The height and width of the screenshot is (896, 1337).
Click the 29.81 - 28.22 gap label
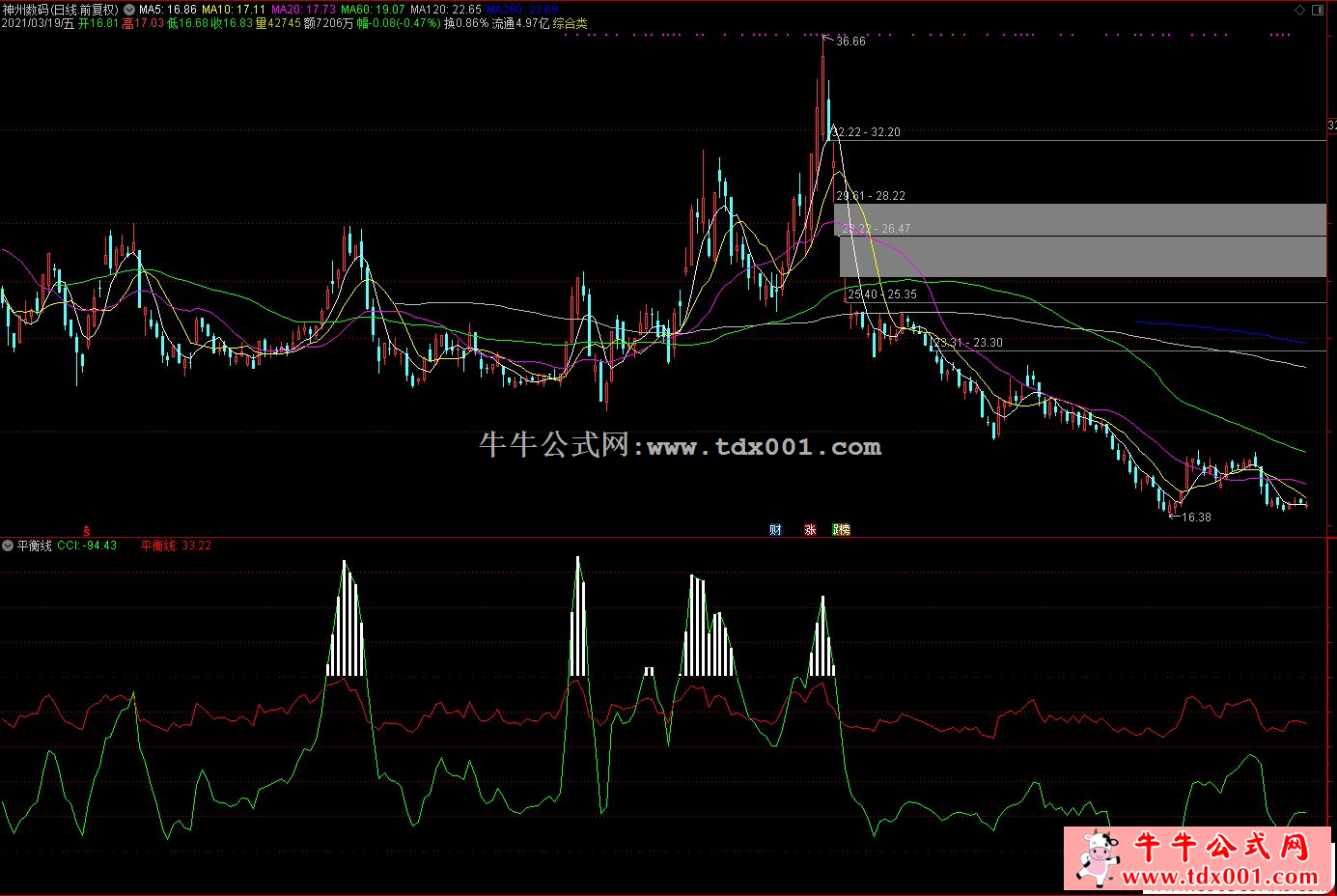[871, 196]
